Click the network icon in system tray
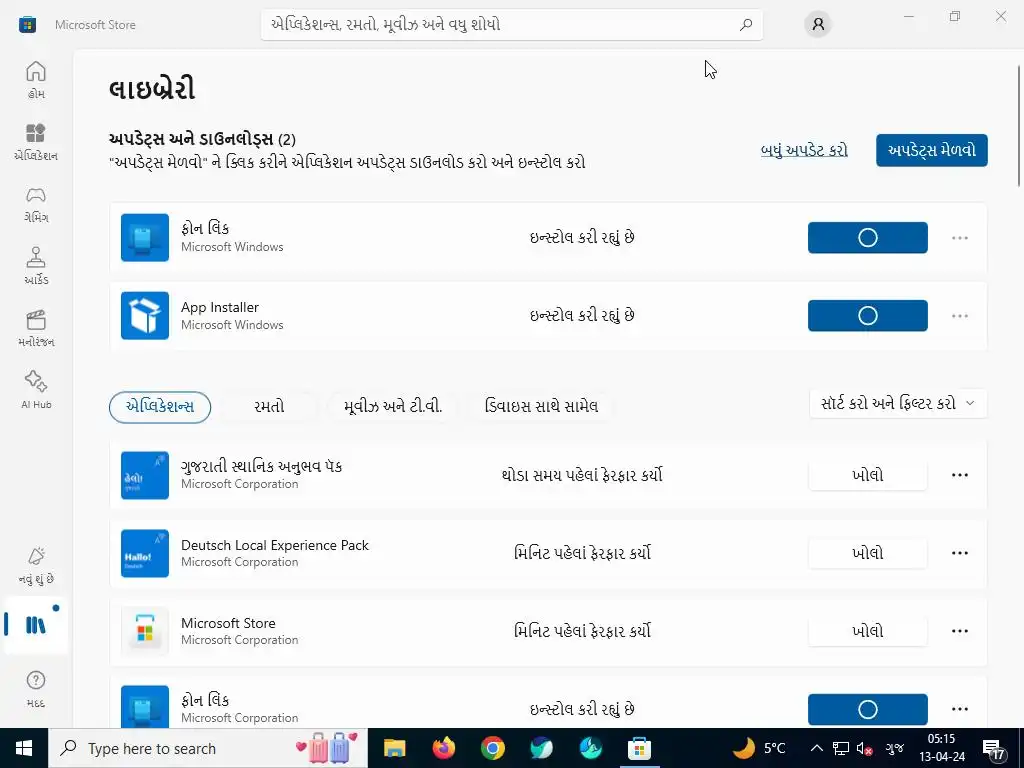Screen dimensions: 1024x768 840,748
